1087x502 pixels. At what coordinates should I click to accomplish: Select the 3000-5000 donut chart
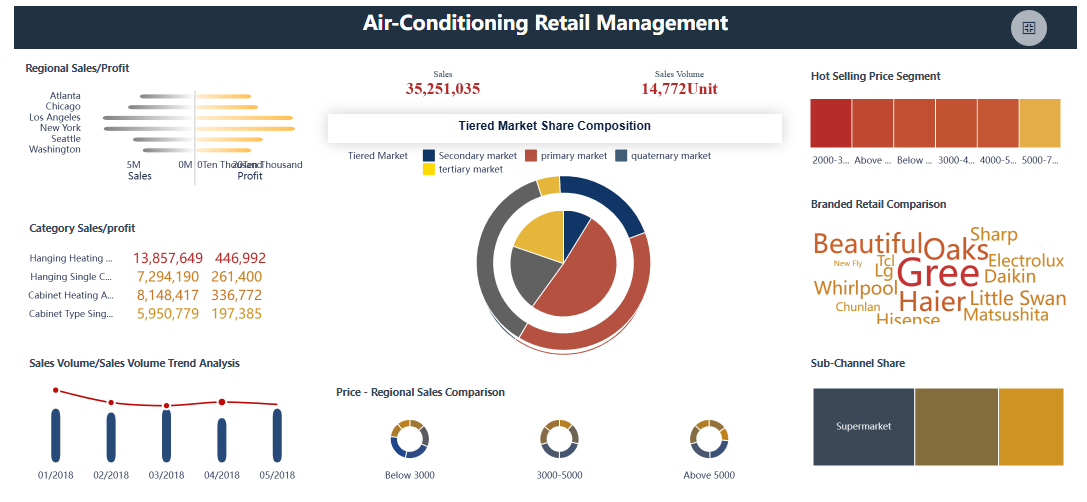(559, 439)
